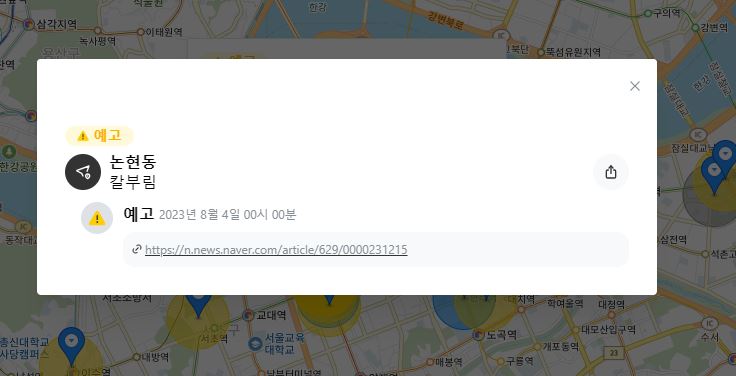Click 대모산입구역 label on map
The image size is (736, 376).
click(608, 329)
